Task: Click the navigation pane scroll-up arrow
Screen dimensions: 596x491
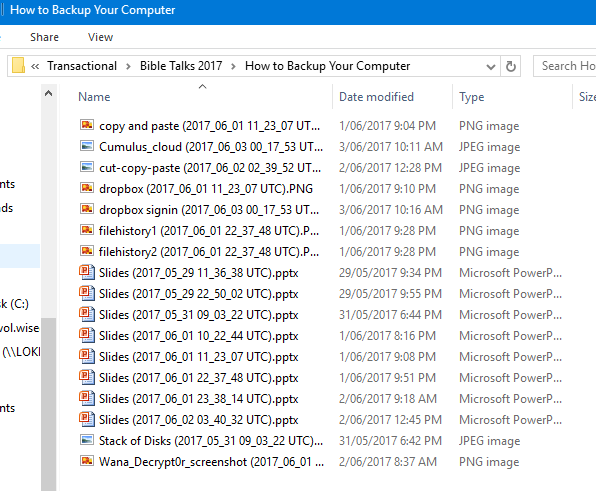Action: point(49,93)
